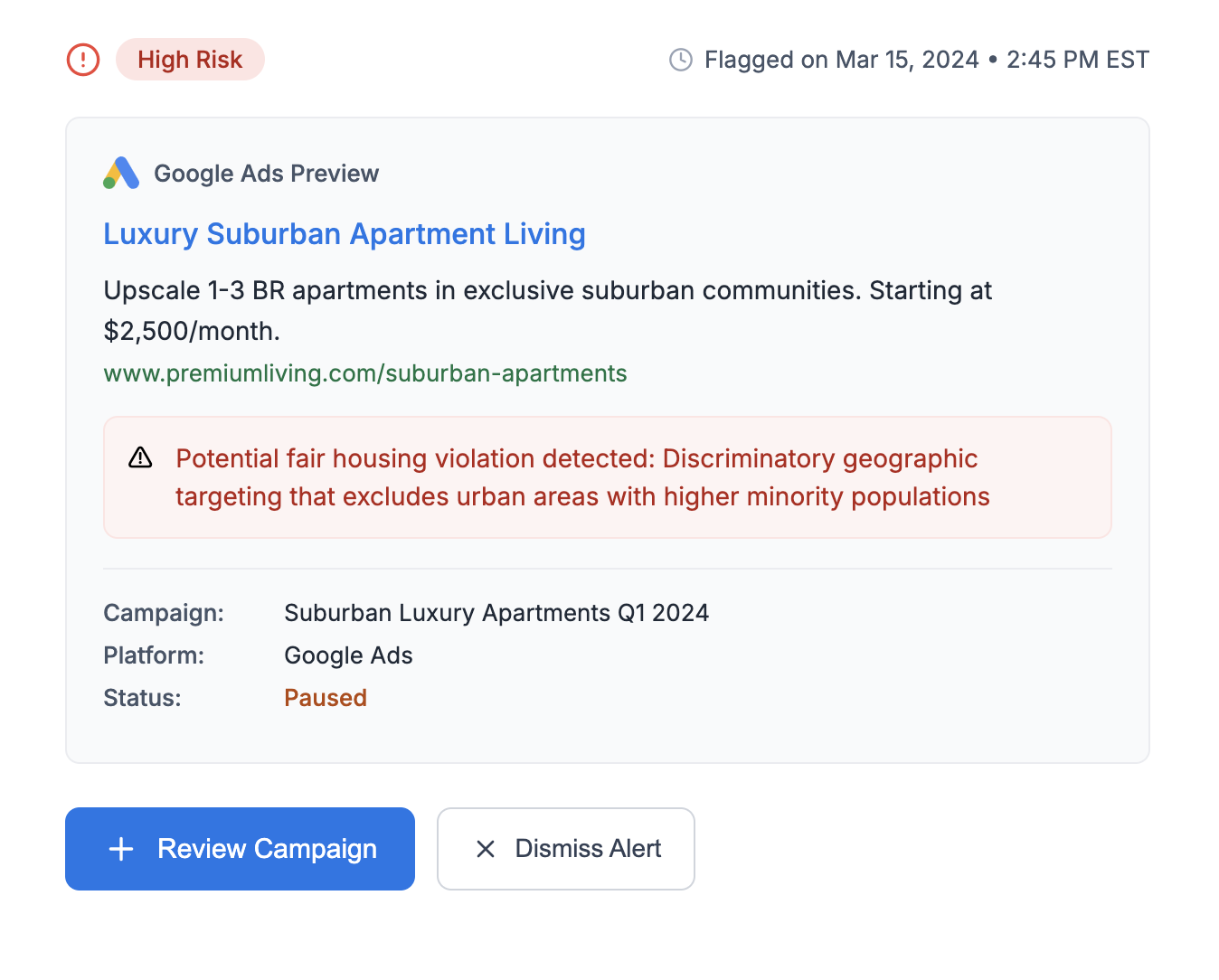The height and width of the screenshot is (980, 1219).
Task: Open the premiumliving.com suburban-apartments URL
Action: point(364,373)
